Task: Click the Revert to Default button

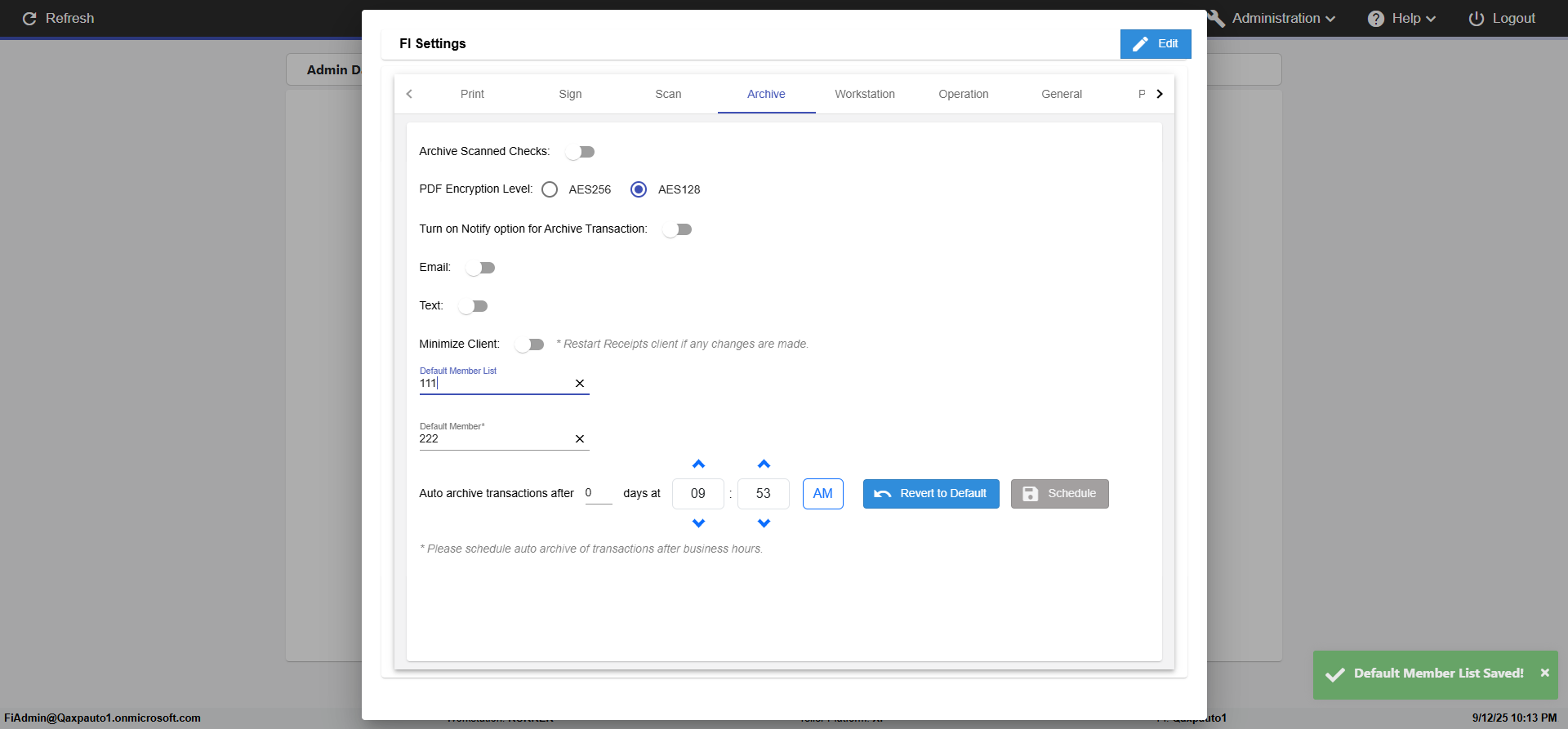Action: tap(931, 494)
